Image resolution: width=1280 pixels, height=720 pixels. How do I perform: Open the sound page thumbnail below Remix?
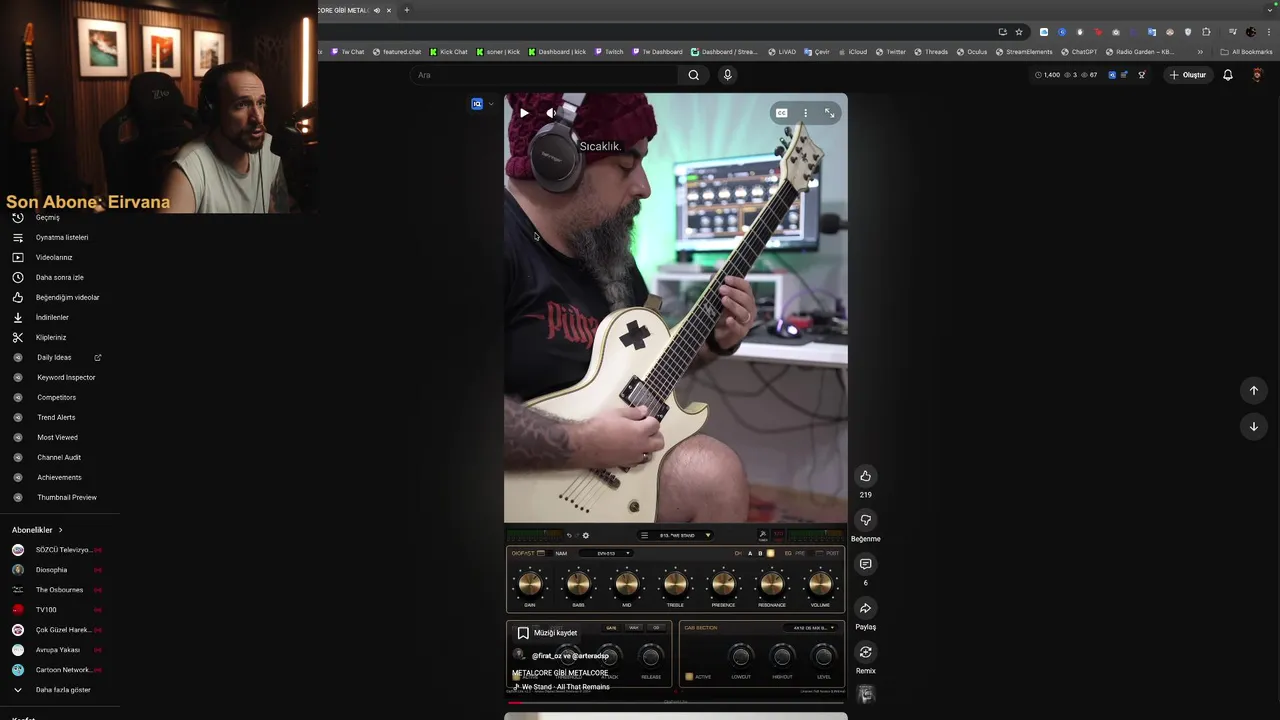865,694
